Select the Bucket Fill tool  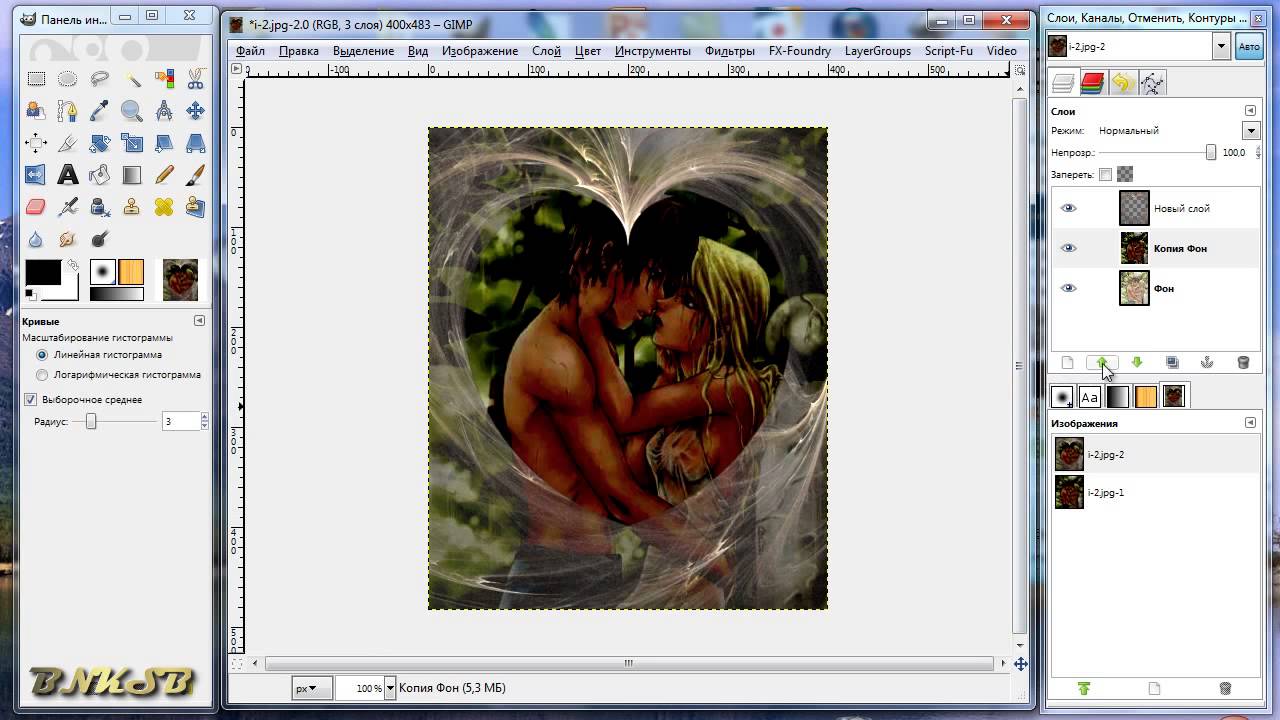pyautogui.click(x=99, y=175)
